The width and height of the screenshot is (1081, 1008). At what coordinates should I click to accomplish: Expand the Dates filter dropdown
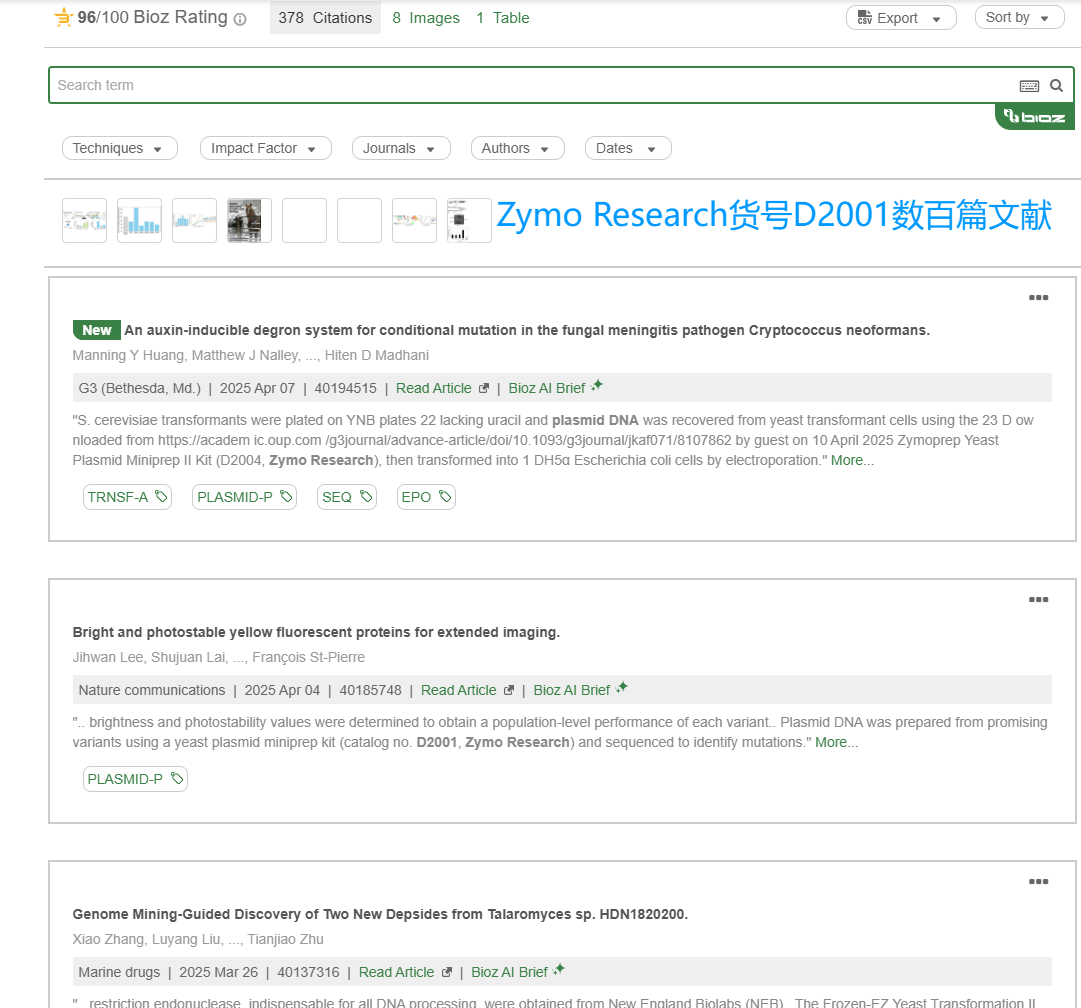click(628, 148)
